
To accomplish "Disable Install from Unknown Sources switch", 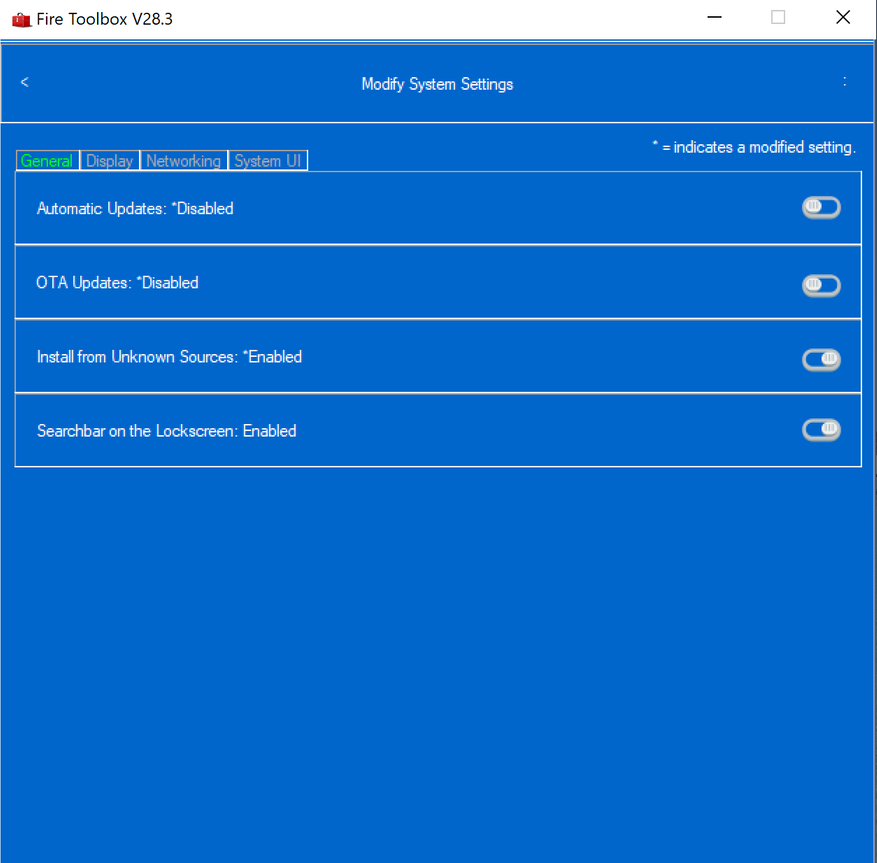I will pos(821,359).
